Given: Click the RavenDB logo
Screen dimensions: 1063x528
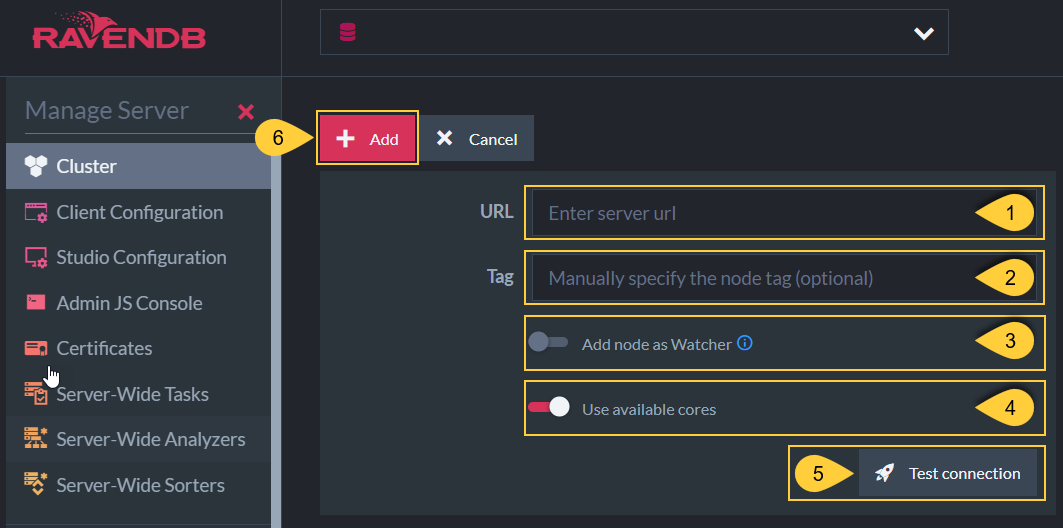Looking at the screenshot, I should [x=119, y=31].
